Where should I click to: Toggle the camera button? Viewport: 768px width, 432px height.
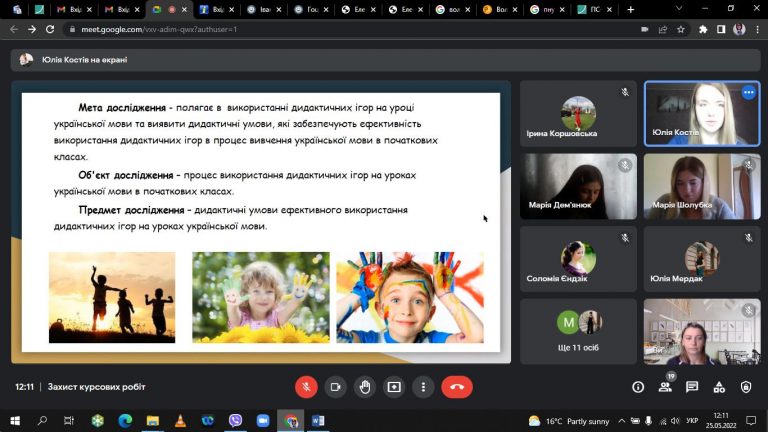(x=336, y=387)
